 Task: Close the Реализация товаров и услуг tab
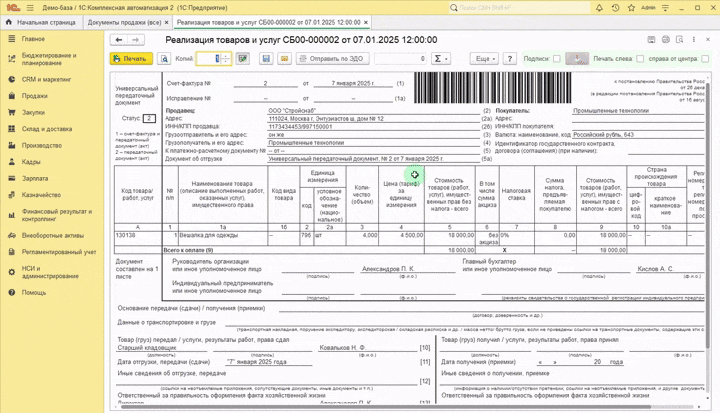366,22
